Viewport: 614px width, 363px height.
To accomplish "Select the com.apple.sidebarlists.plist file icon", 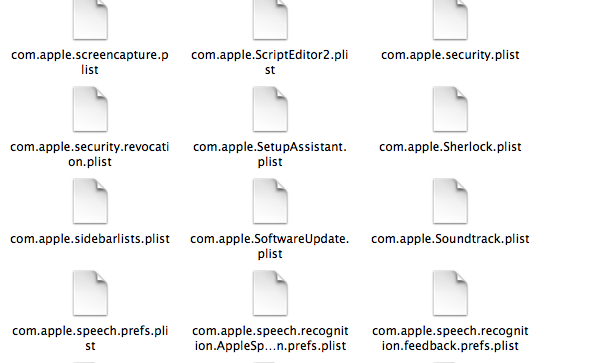I will 90,201.
